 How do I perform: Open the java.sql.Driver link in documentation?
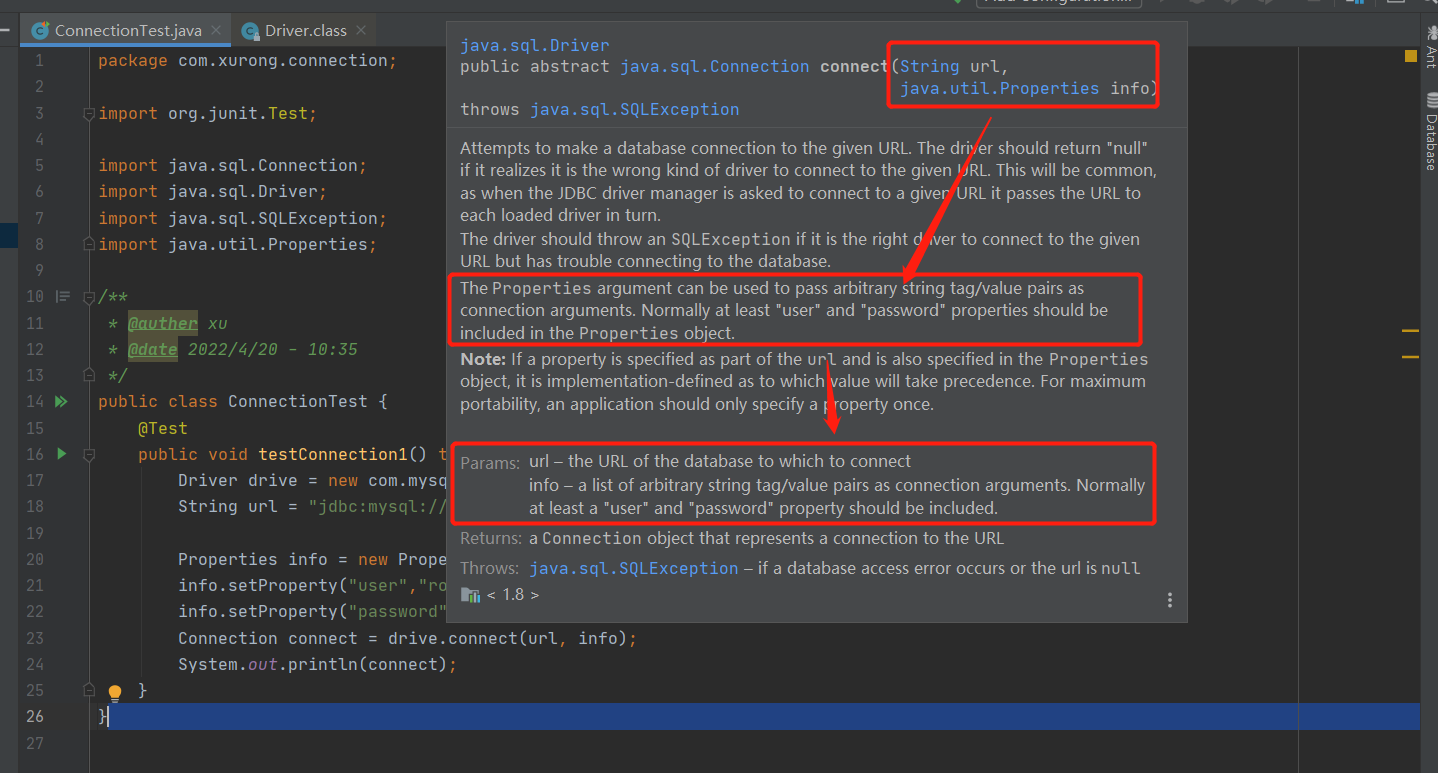(x=534, y=46)
